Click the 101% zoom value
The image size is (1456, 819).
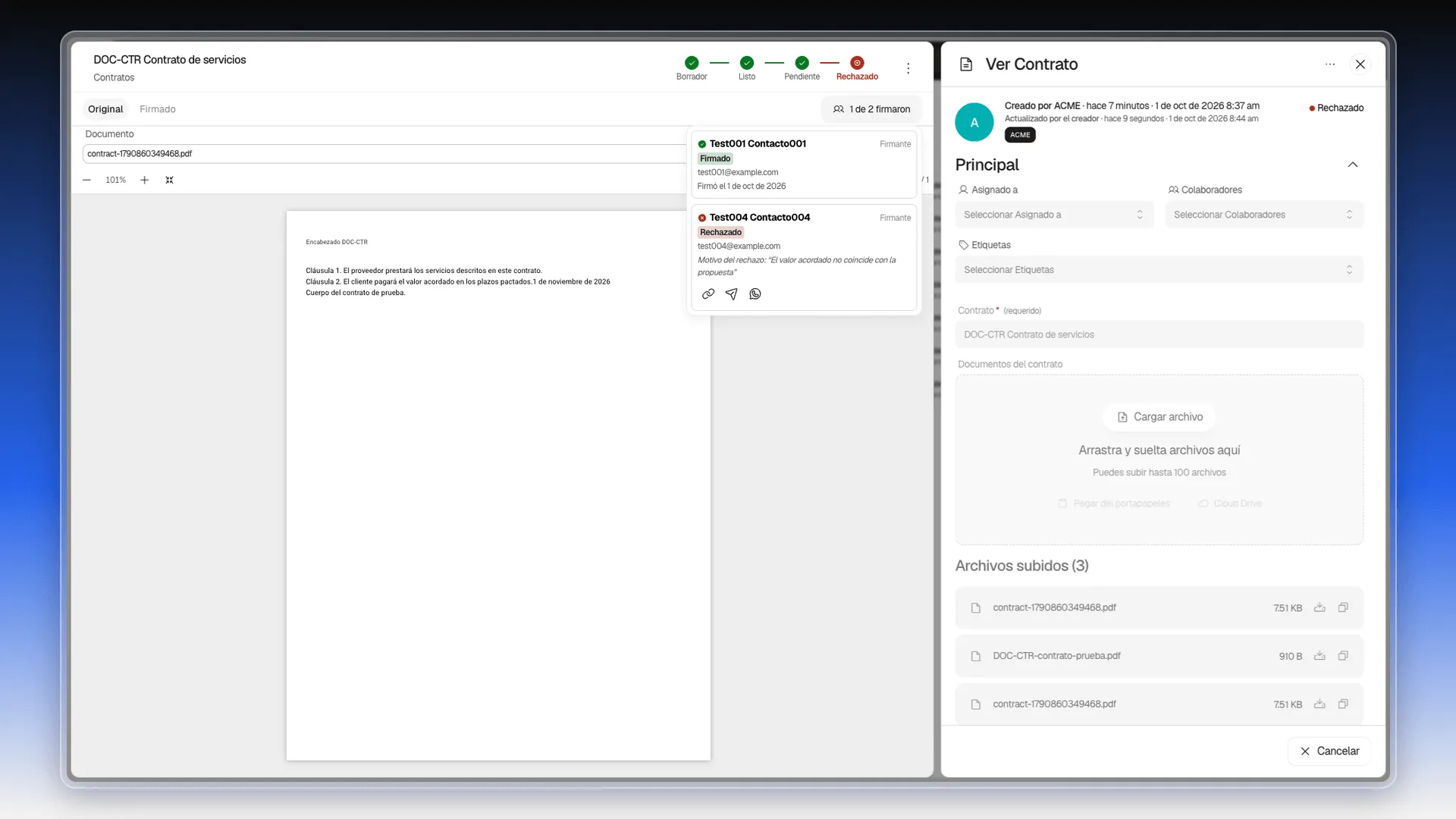tap(115, 180)
